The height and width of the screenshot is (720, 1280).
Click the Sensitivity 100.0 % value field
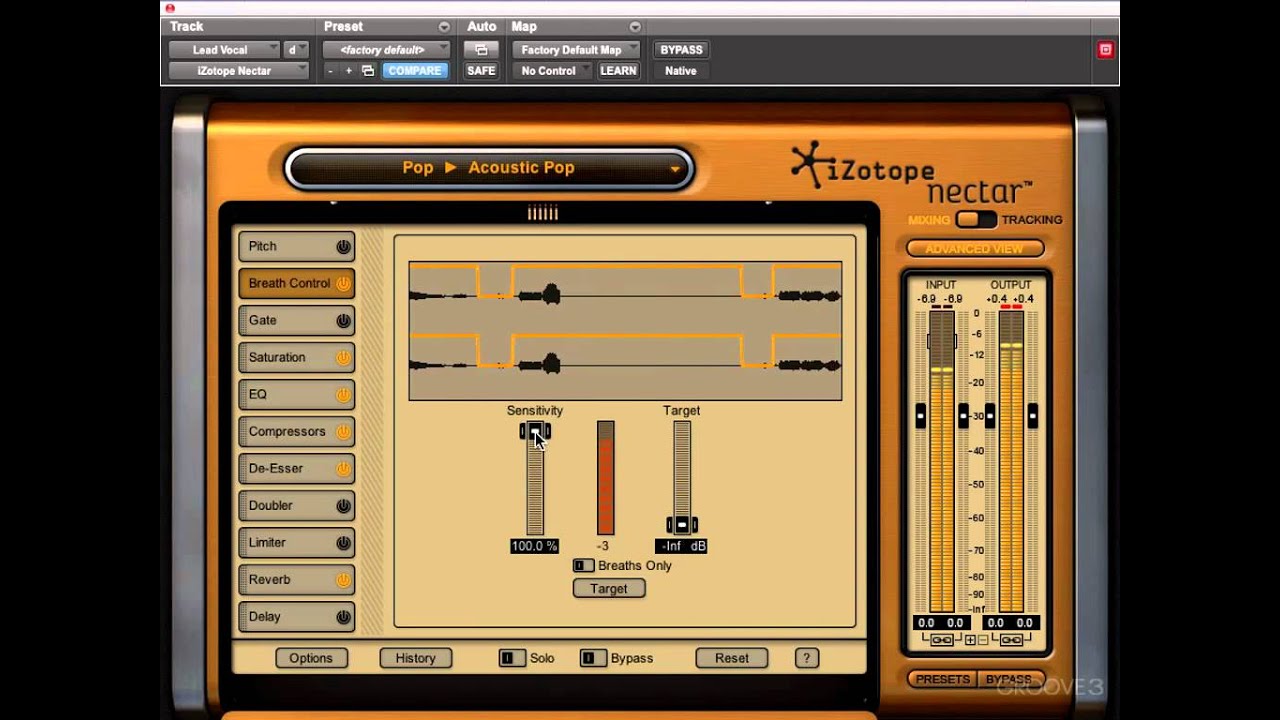(x=535, y=546)
